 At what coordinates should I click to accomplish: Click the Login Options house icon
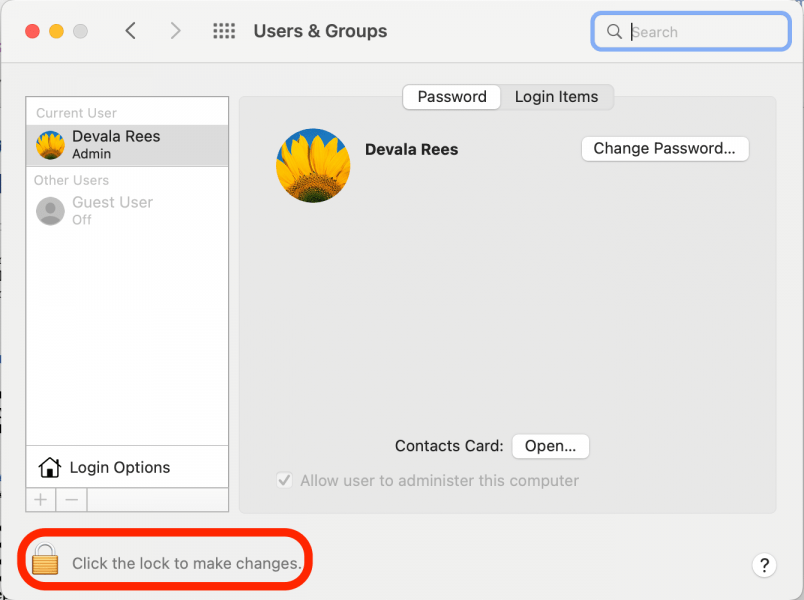click(50, 467)
